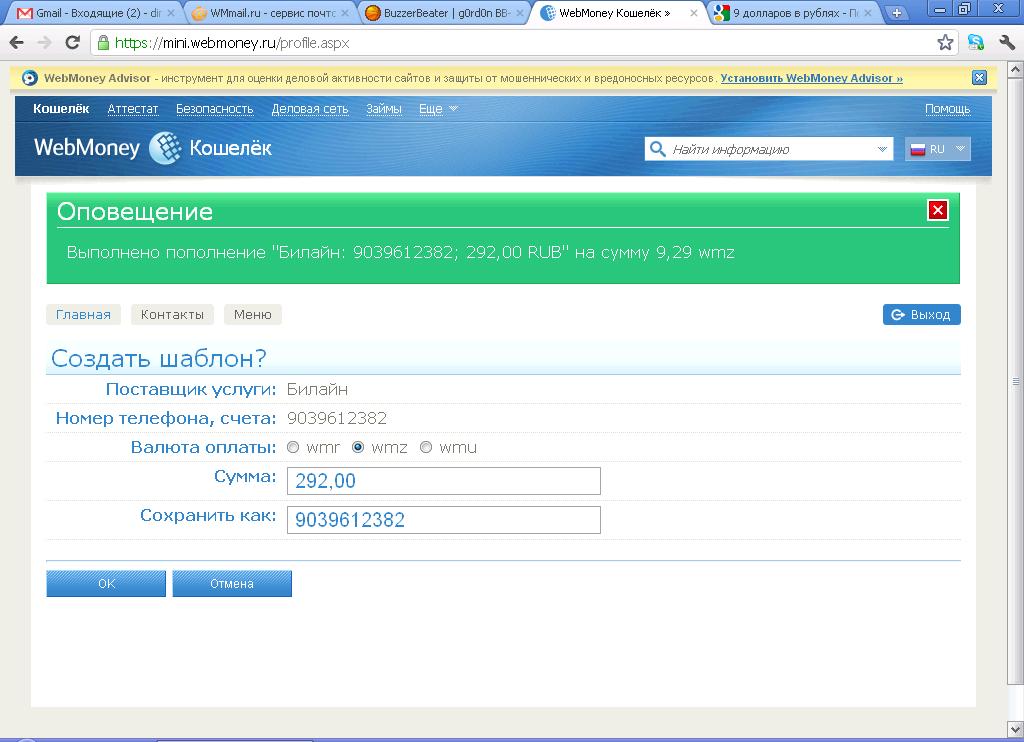Open the Skype extension icon
This screenshot has height=742, width=1024.
[x=976, y=43]
